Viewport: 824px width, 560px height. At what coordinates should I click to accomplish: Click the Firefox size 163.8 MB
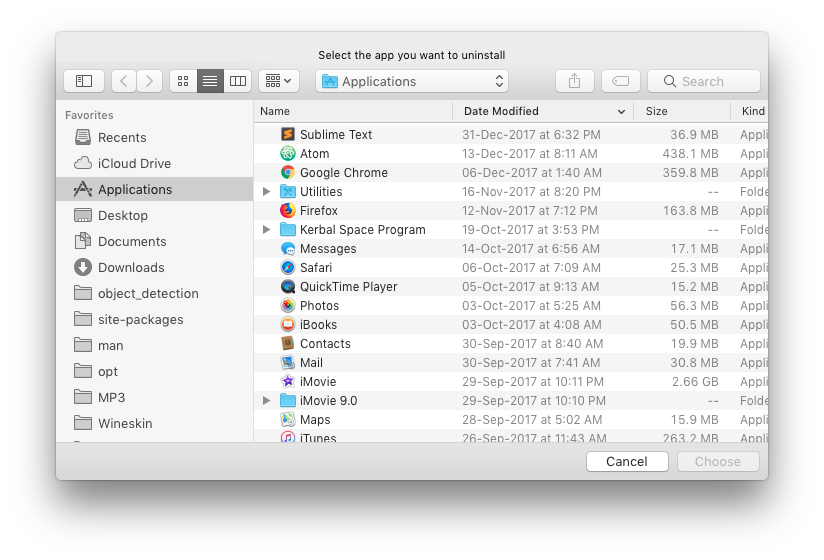pyautogui.click(x=691, y=210)
